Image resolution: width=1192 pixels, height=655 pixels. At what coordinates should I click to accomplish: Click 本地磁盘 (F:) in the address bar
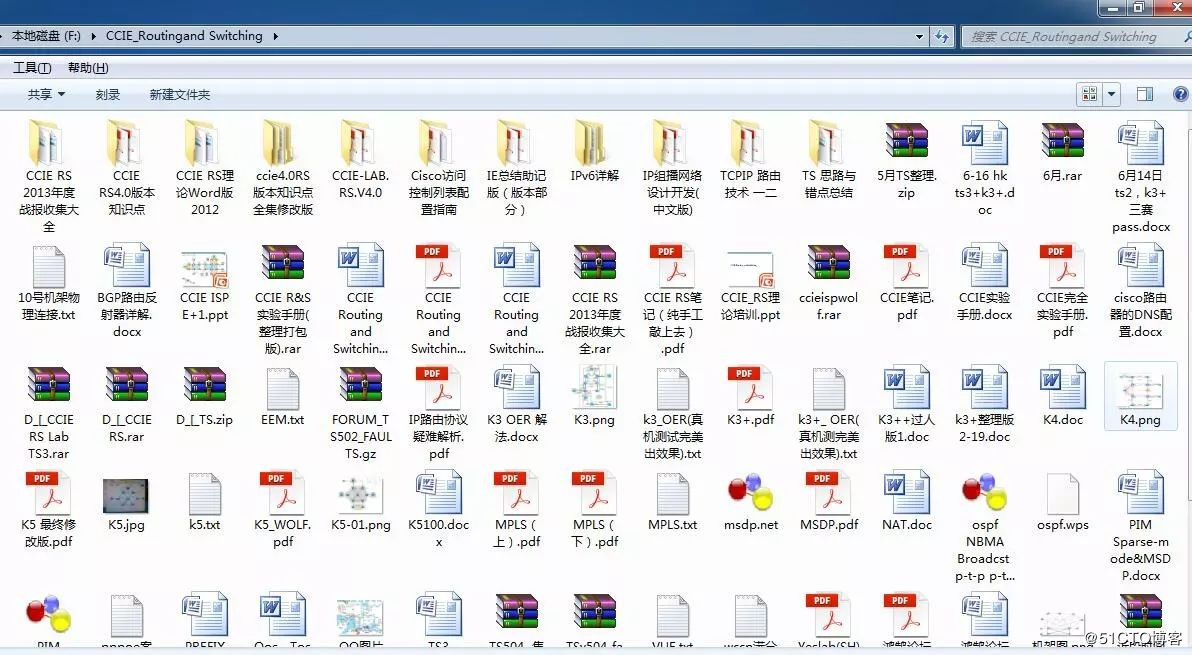tap(46, 36)
